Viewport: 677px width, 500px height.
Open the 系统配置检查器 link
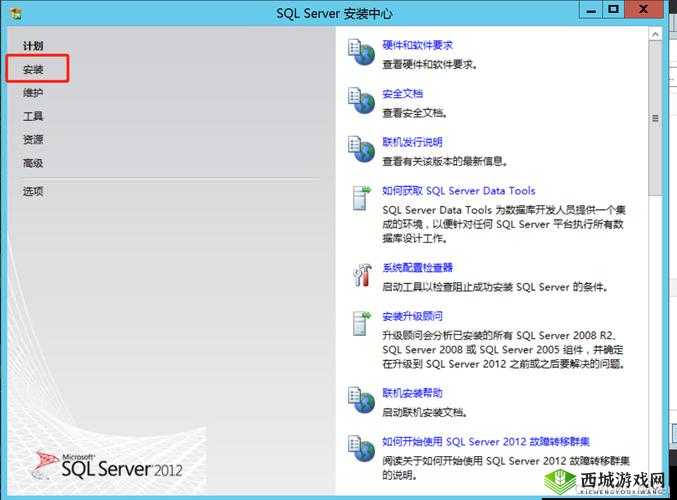pos(417,268)
